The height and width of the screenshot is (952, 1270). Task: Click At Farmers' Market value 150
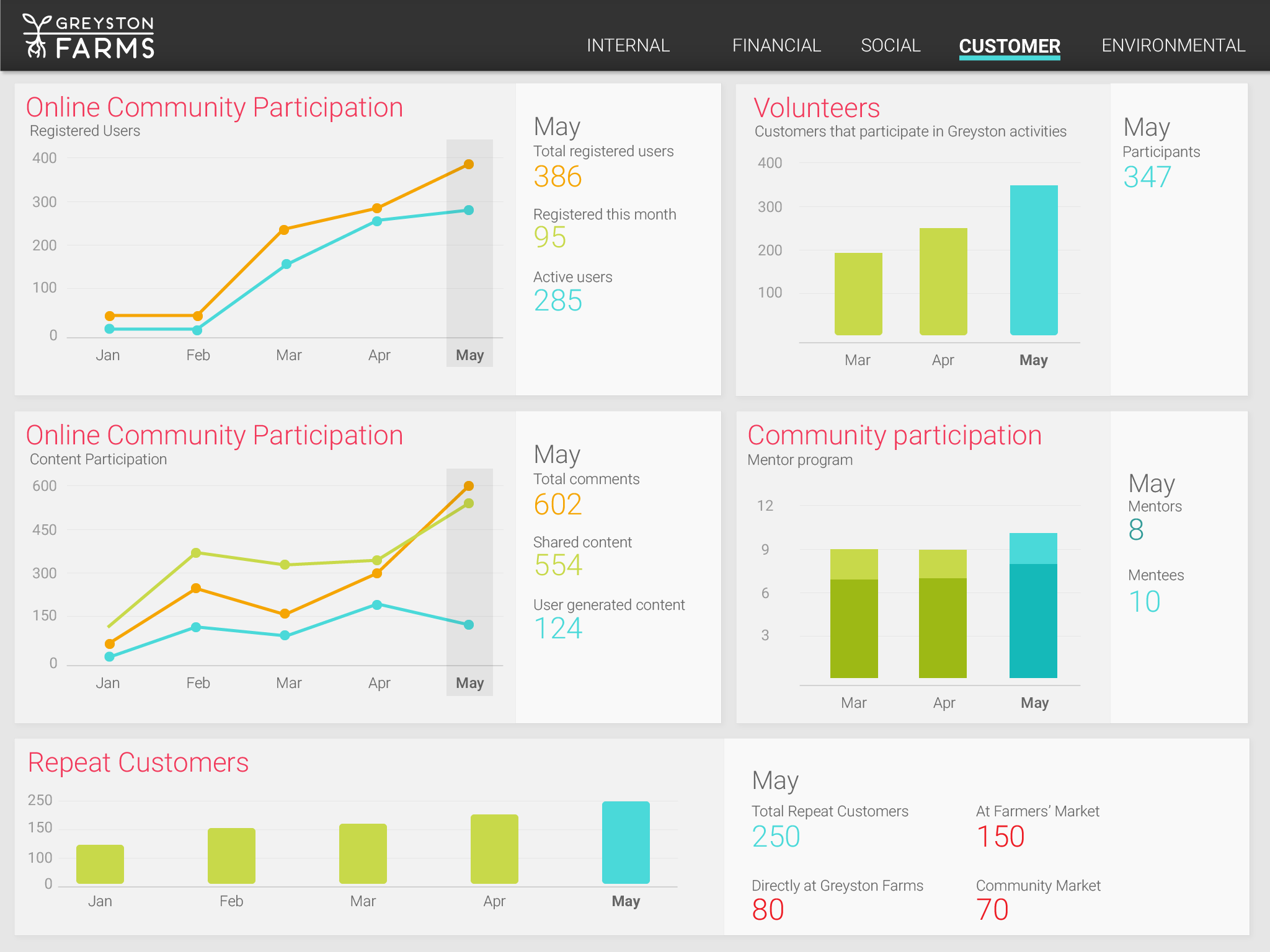pos(1000,837)
